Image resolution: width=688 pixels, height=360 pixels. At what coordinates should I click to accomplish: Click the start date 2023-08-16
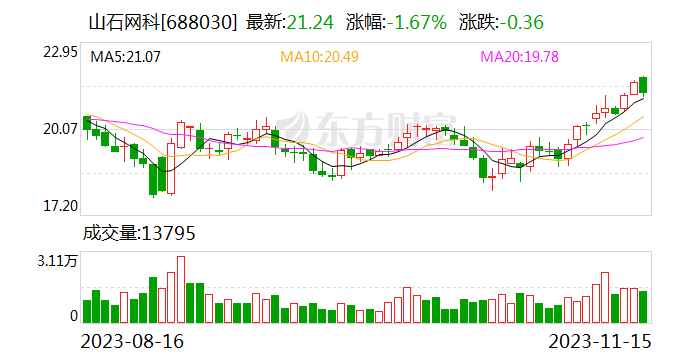(132, 341)
